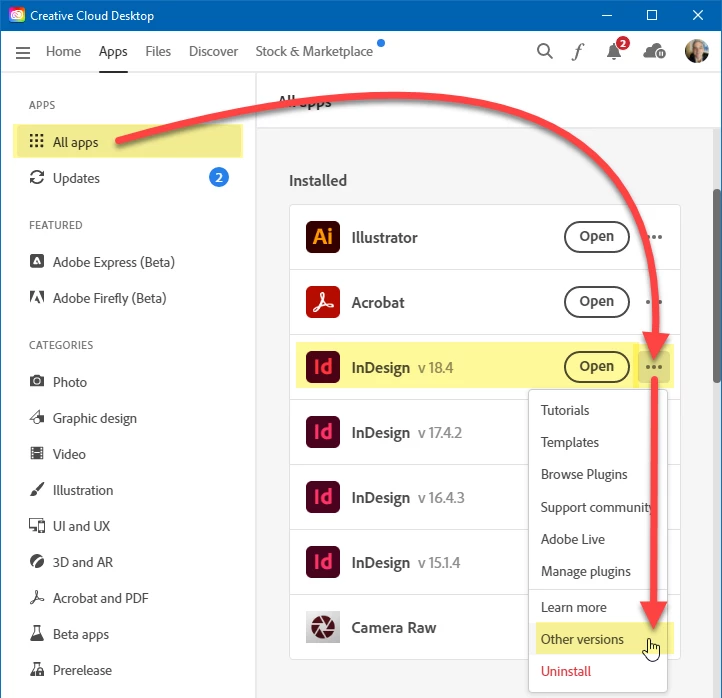
Task: Open Illustrator's more options ellipsis
Action: click(x=654, y=237)
